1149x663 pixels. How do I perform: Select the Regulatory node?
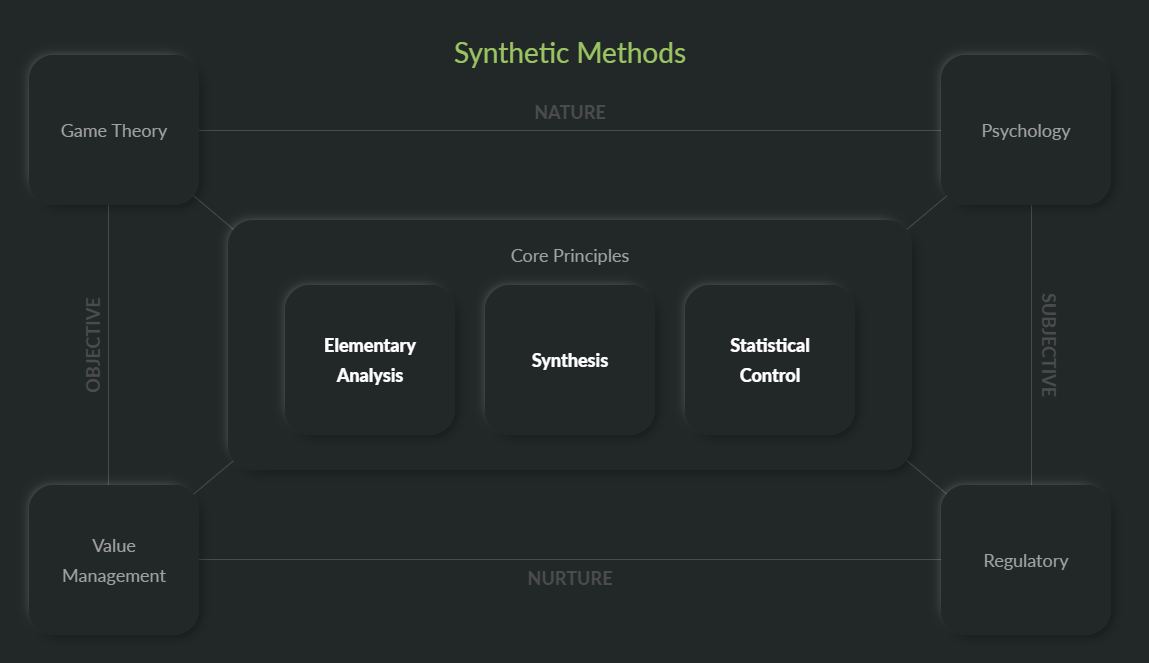1025,560
